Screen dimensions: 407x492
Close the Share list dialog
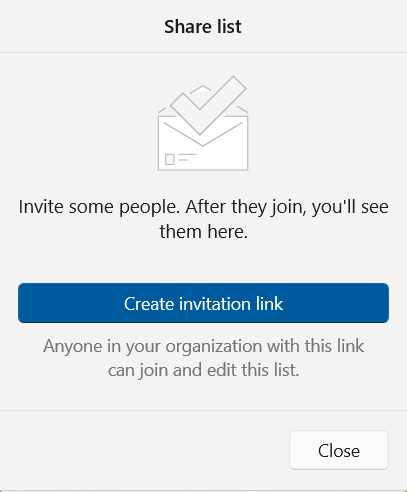[x=339, y=450]
